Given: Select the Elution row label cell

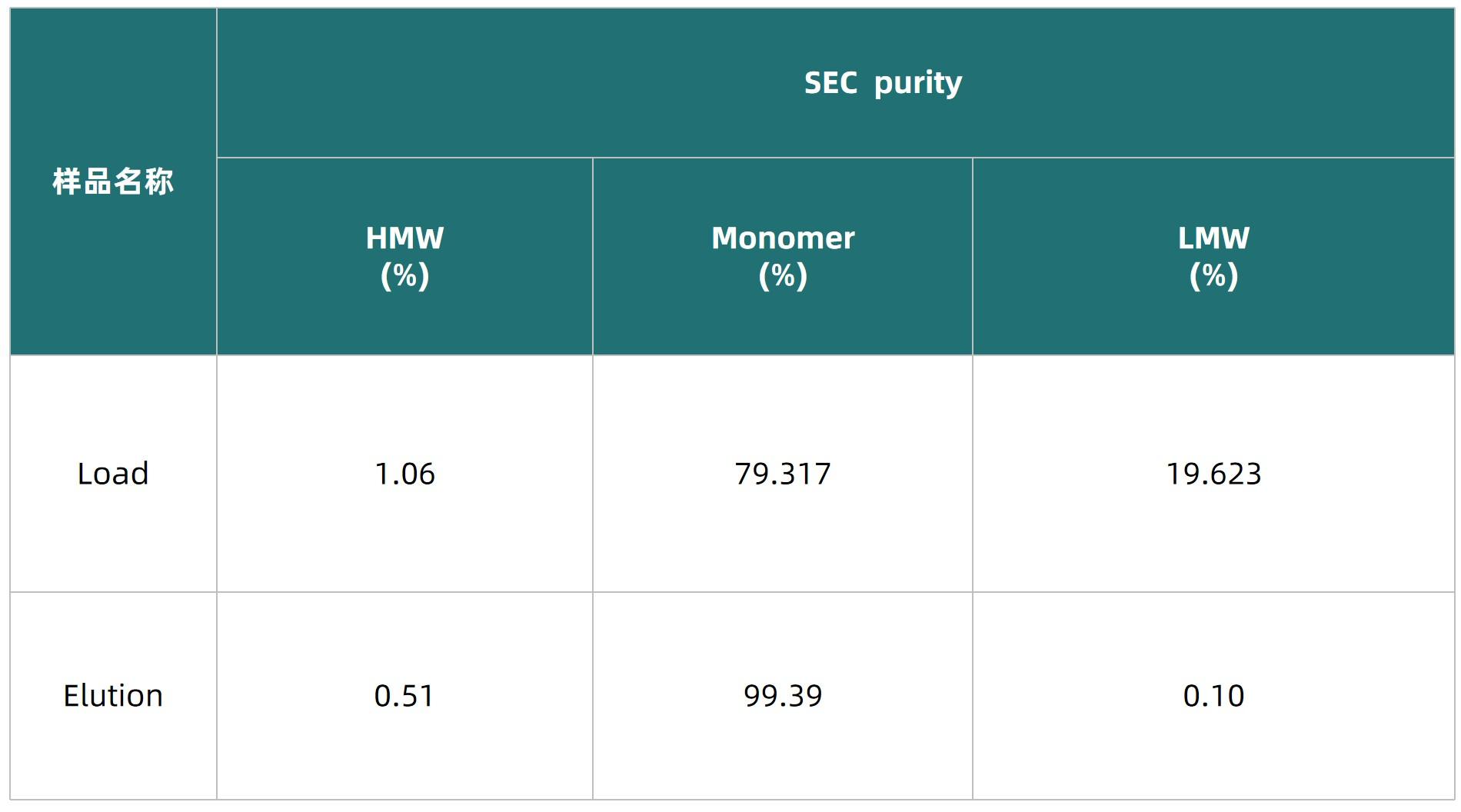Looking at the screenshot, I should point(113,696).
